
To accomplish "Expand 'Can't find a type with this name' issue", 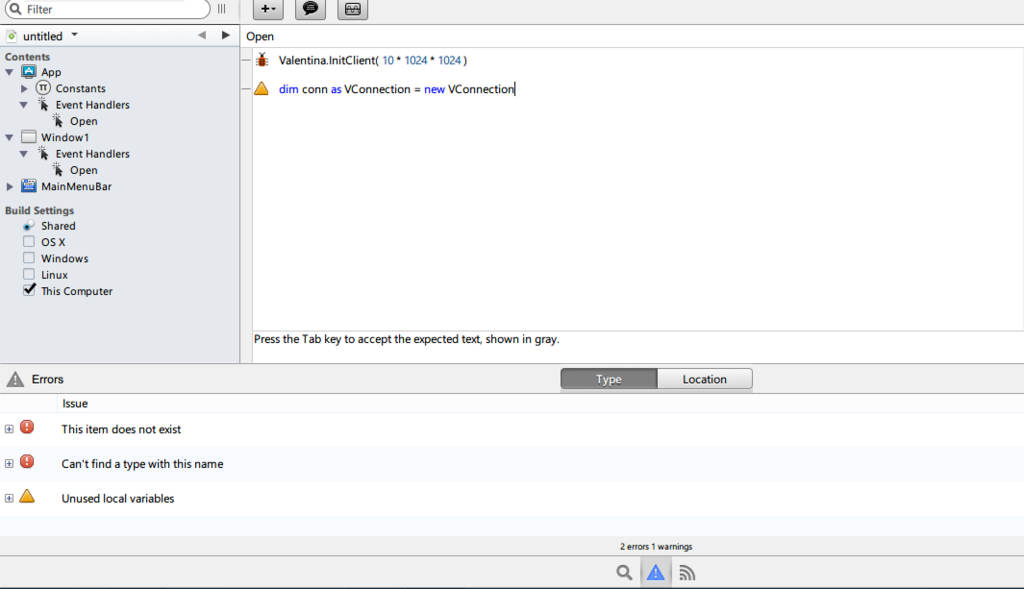I will click(9, 464).
